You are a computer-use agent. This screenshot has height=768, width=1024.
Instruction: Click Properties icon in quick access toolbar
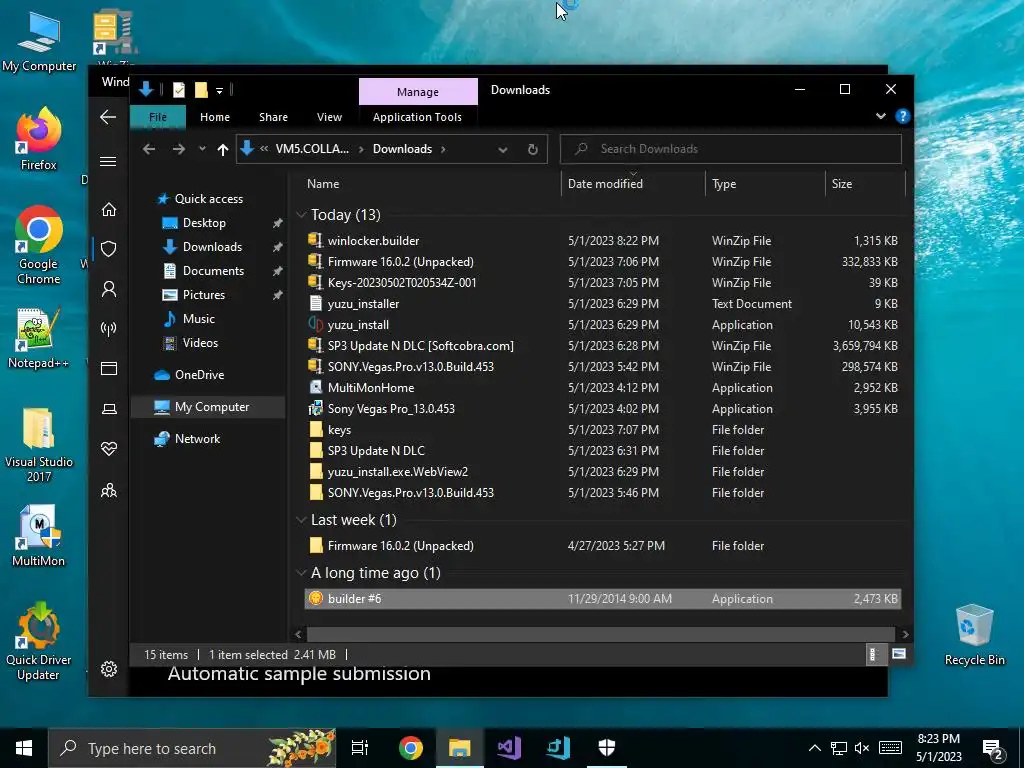click(179, 90)
